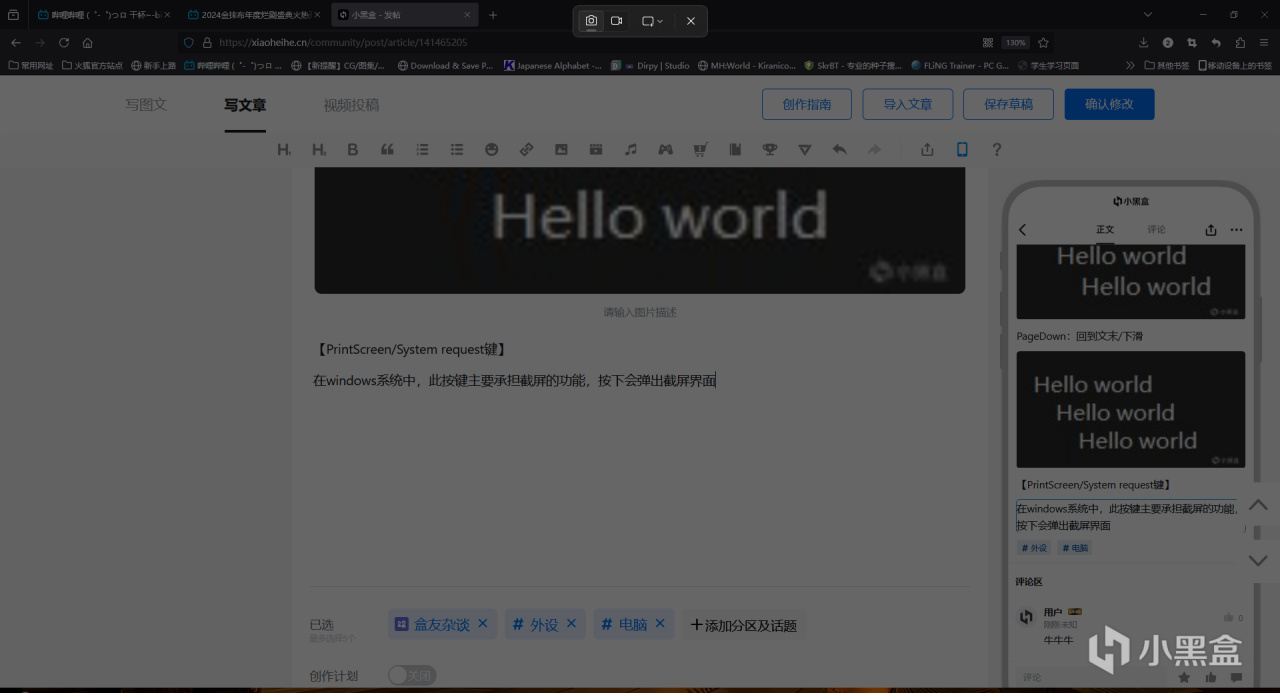Click the #外设 tag in phone preview
This screenshot has height=693, width=1280.
pos(1035,548)
